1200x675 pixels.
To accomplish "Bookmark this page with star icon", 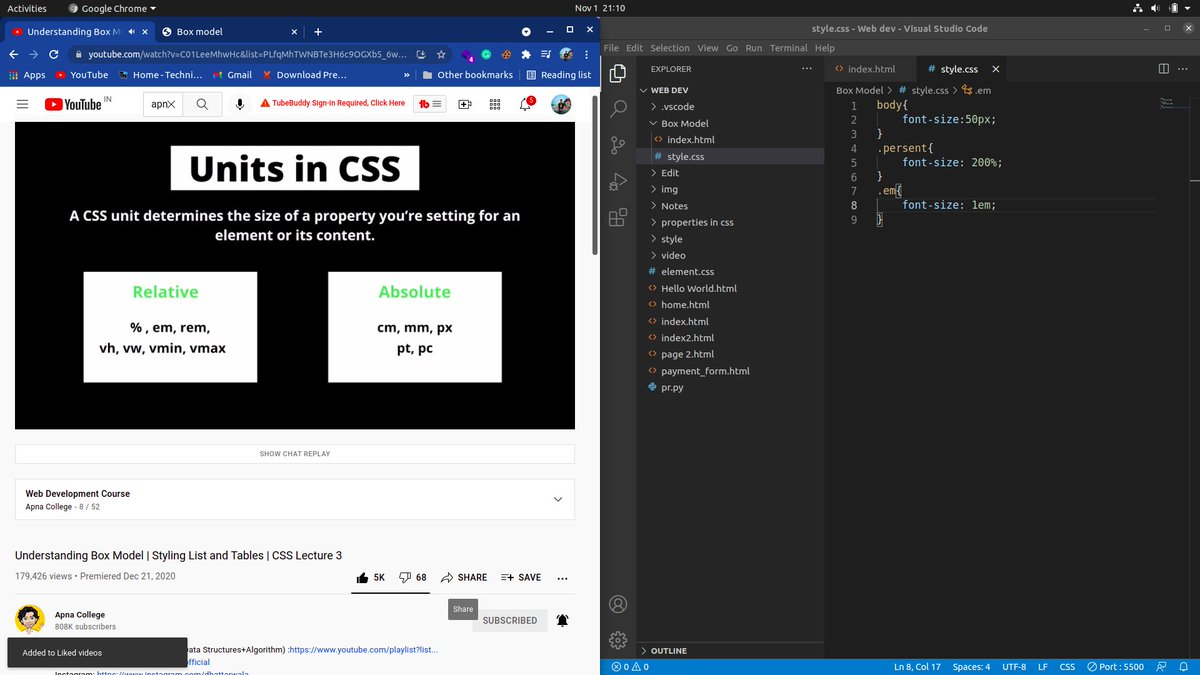I will pyautogui.click(x=441, y=54).
